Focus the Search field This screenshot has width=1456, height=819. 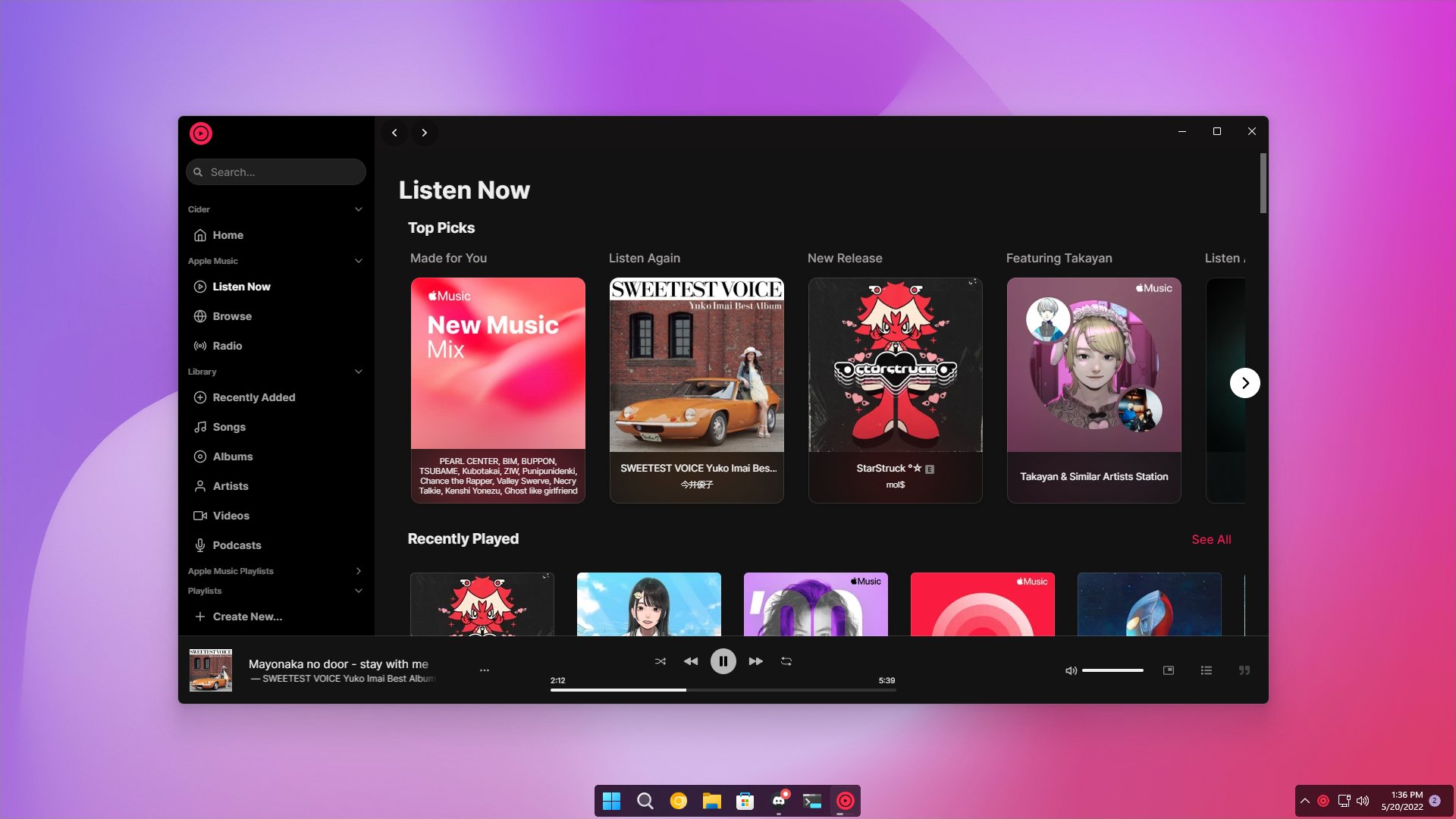tap(276, 172)
